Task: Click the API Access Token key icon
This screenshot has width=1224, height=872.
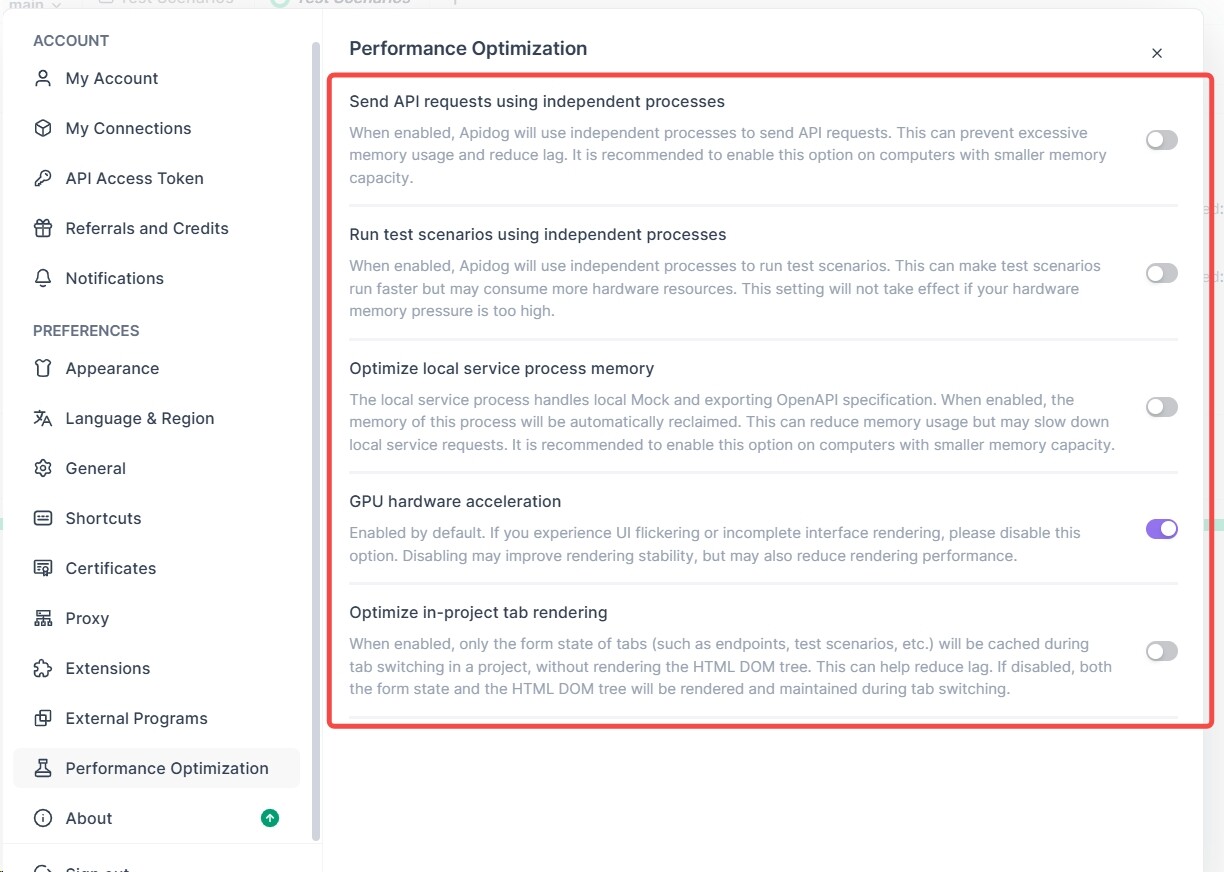Action: pyautogui.click(x=43, y=178)
